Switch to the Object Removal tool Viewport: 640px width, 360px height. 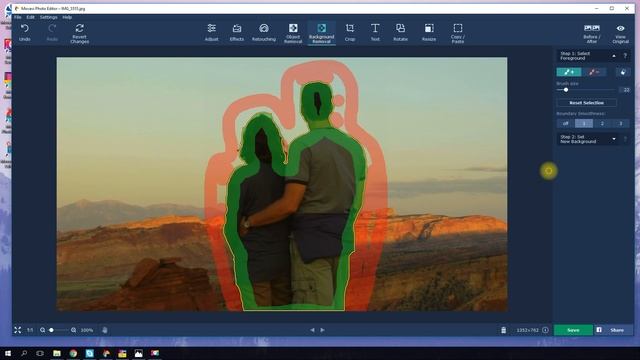(293, 33)
